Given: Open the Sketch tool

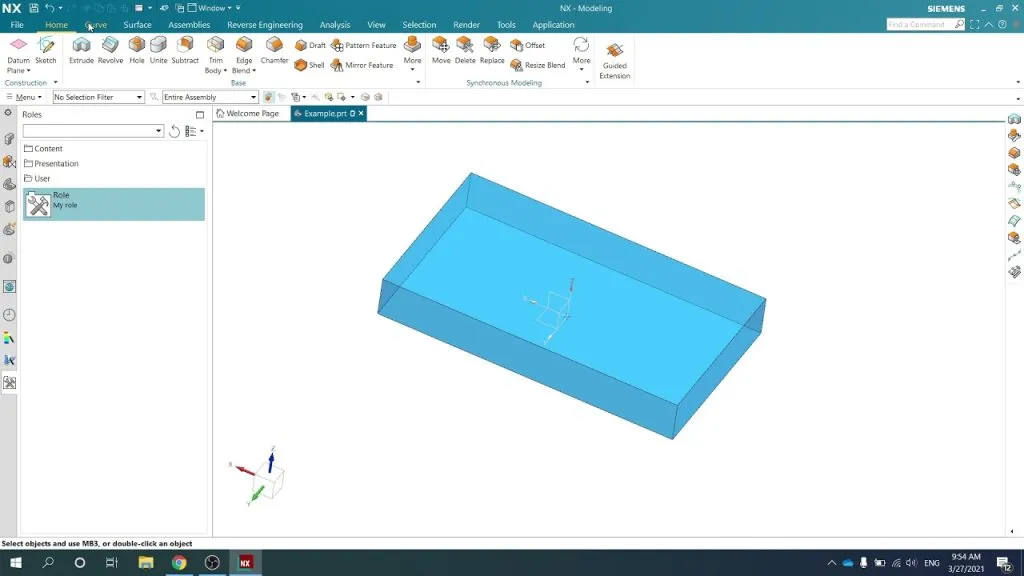Looking at the screenshot, I should [46, 50].
